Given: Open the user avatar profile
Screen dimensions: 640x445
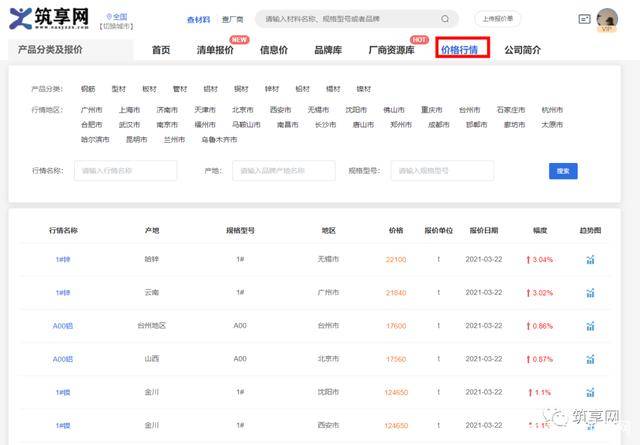Looking at the screenshot, I should coord(607,19).
